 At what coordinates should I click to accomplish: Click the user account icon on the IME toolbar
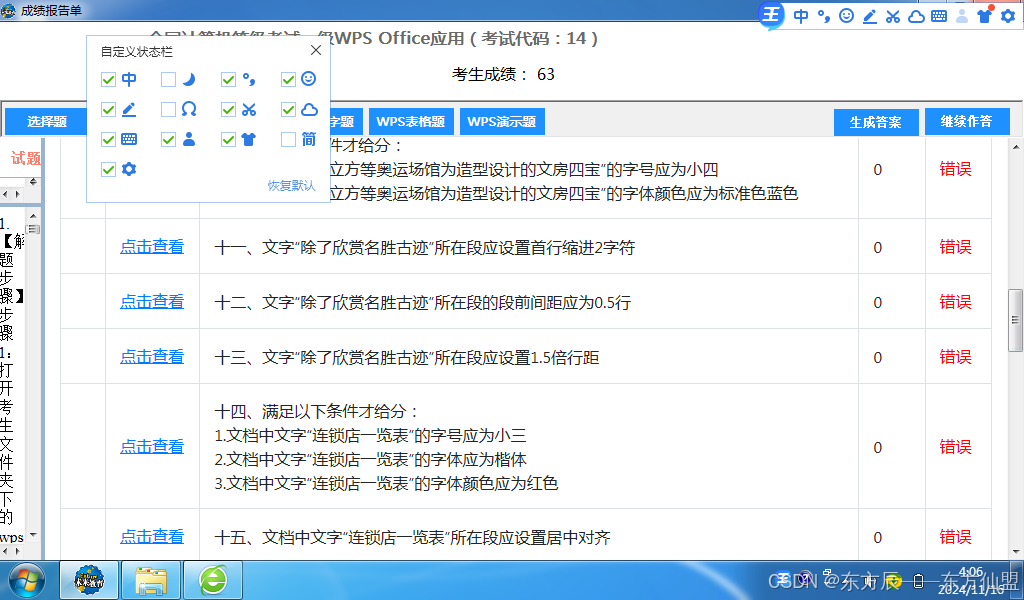(x=962, y=16)
